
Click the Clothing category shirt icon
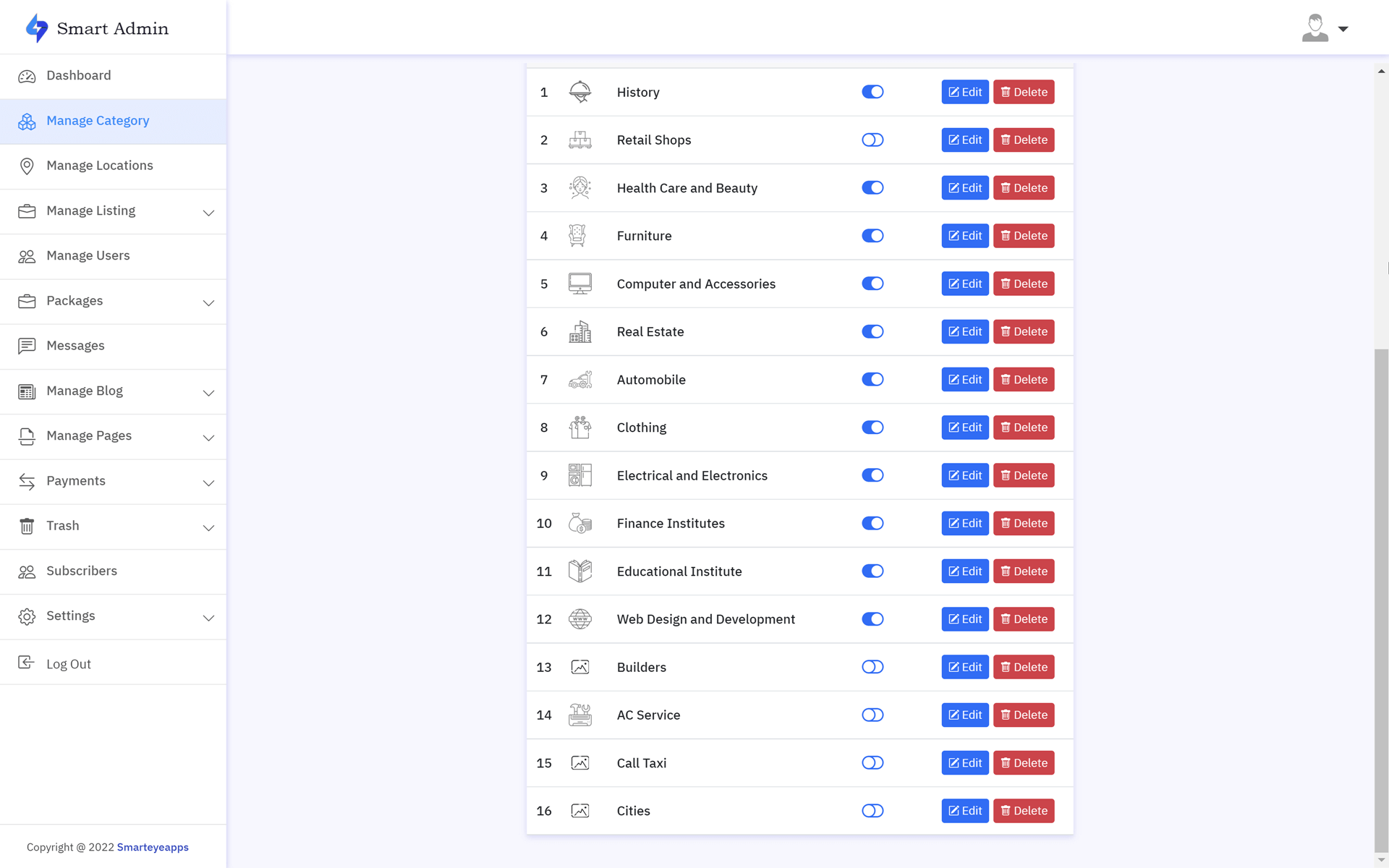click(579, 427)
